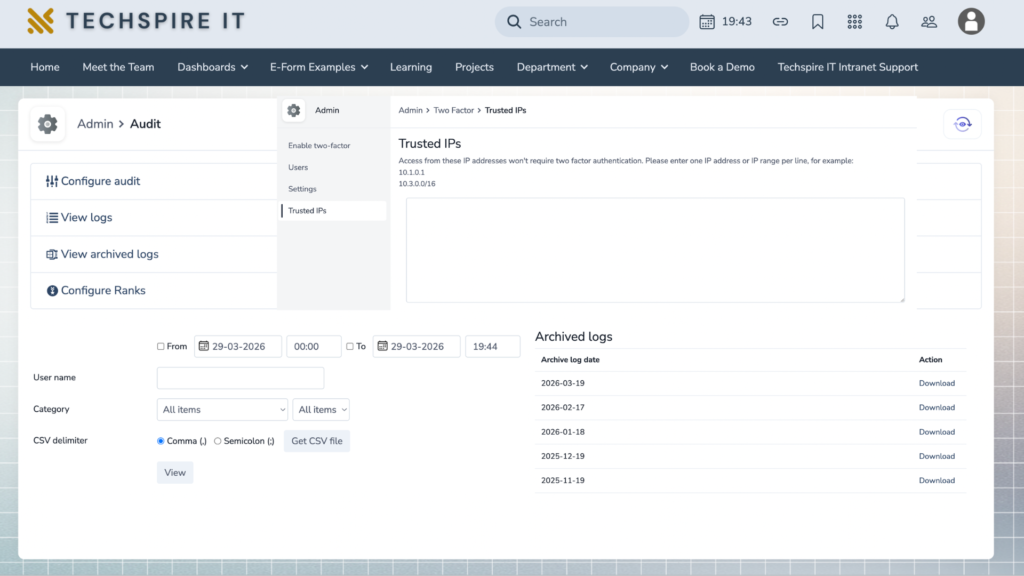The image size is (1024, 576).
Task: Open the first Category dropdown
Action: (x=222, y=409)
